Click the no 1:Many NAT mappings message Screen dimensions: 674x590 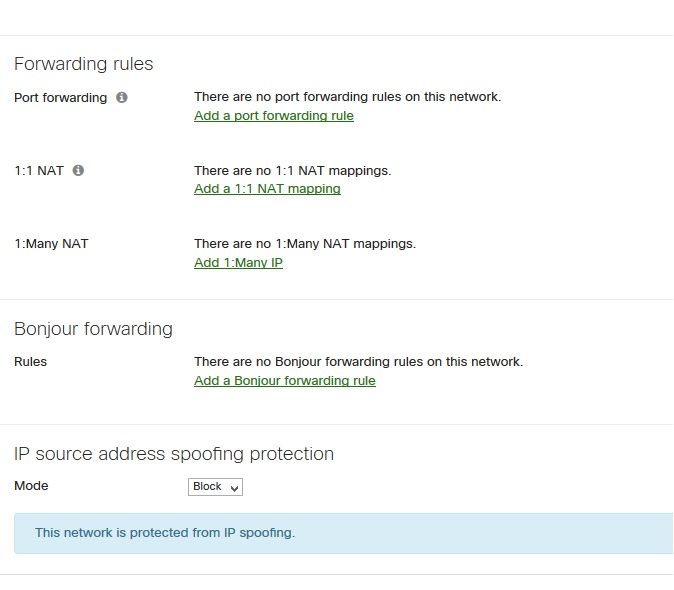point(304,244)
